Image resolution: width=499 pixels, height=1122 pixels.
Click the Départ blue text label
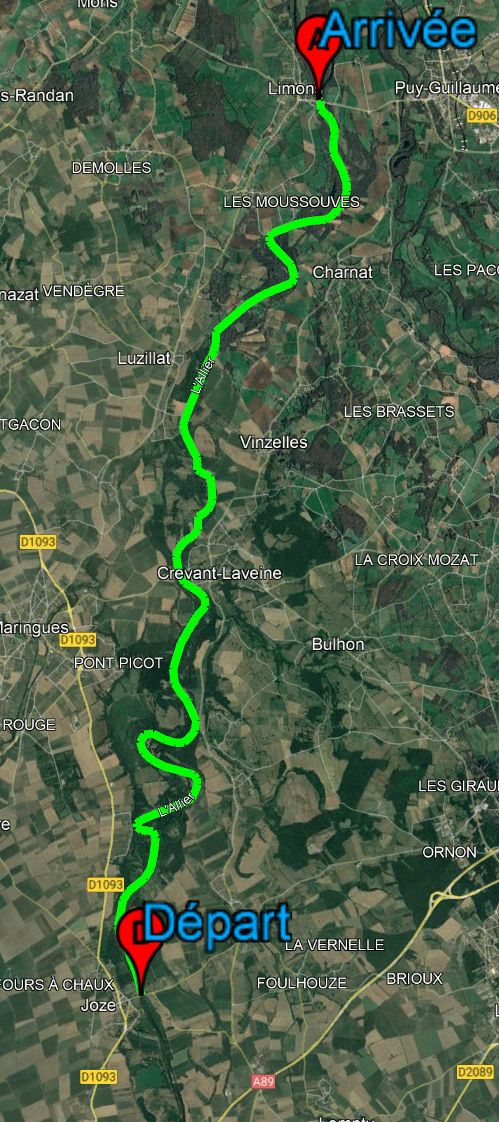(218, 922)
